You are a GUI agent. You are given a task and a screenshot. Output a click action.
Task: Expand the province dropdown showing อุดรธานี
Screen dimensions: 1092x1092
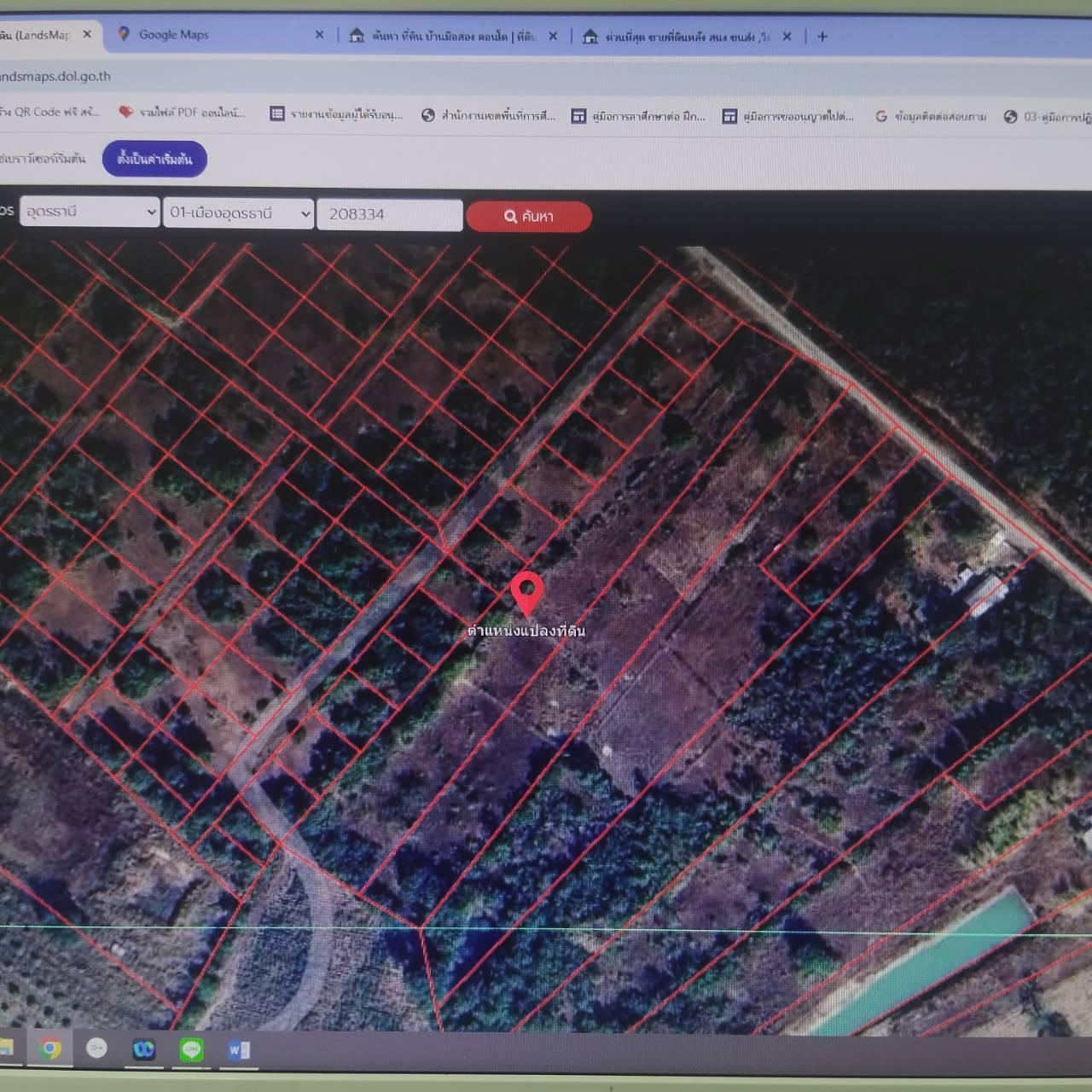tap(90, 212)
